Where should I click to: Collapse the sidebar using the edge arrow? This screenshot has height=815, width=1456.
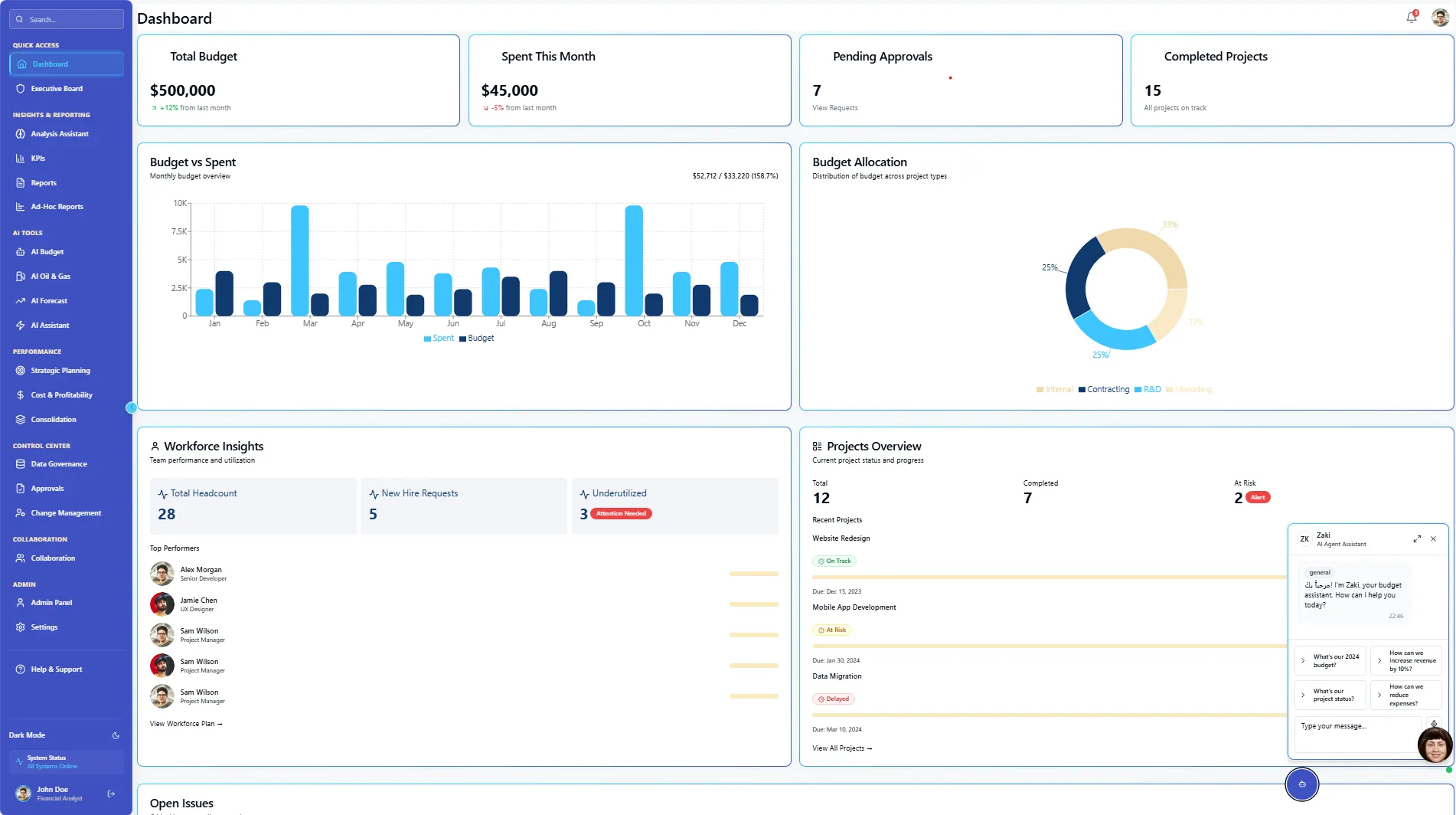click(131, 407)
